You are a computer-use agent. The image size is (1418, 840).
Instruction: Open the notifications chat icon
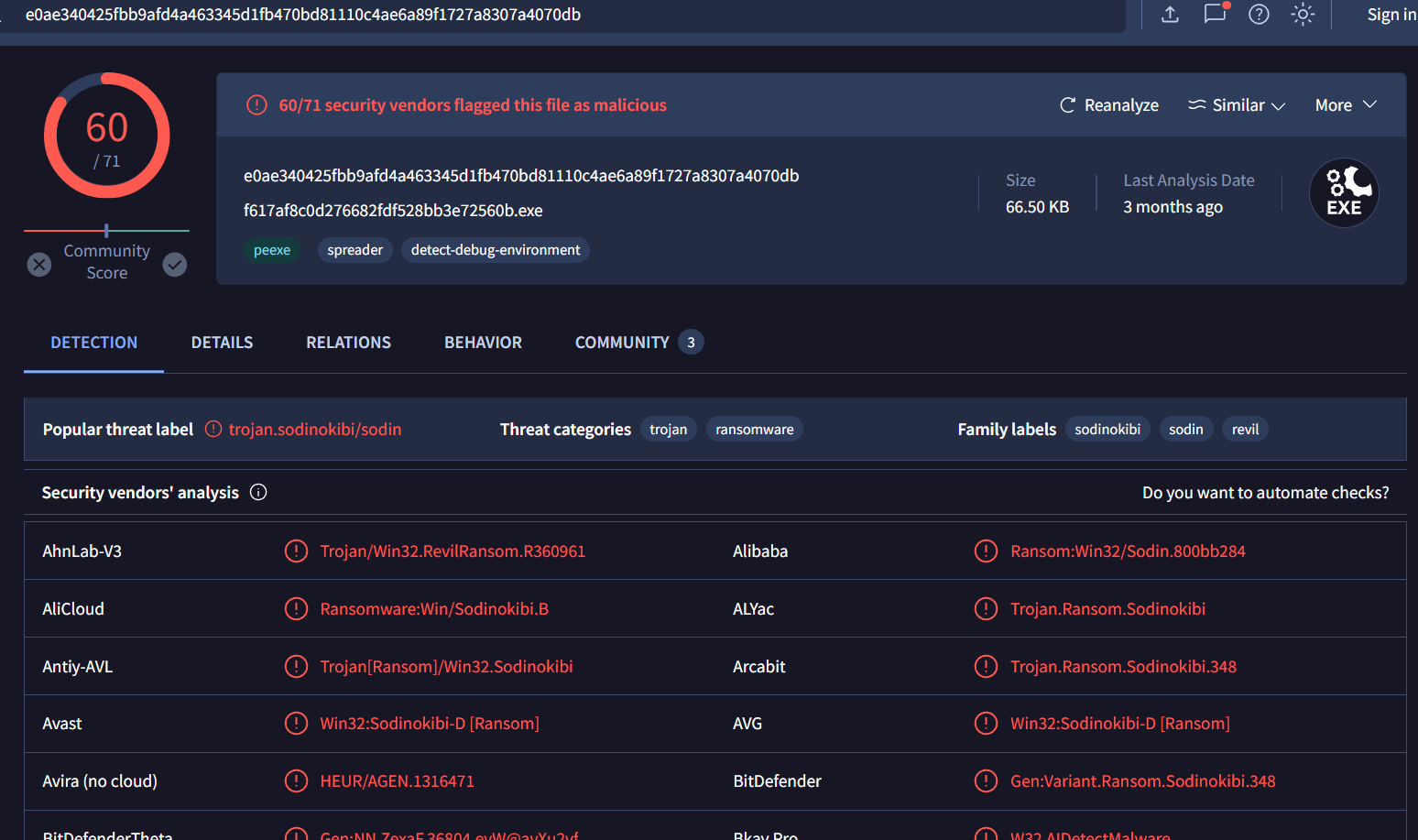(1215, 14)
